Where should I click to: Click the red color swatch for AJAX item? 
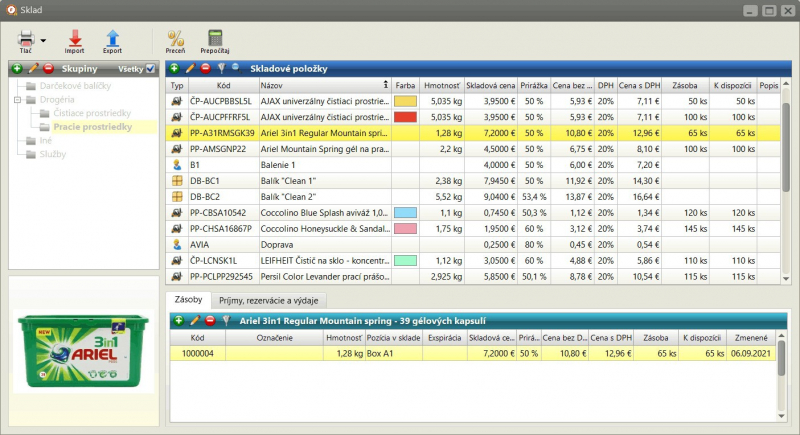[x=405, y=117]
